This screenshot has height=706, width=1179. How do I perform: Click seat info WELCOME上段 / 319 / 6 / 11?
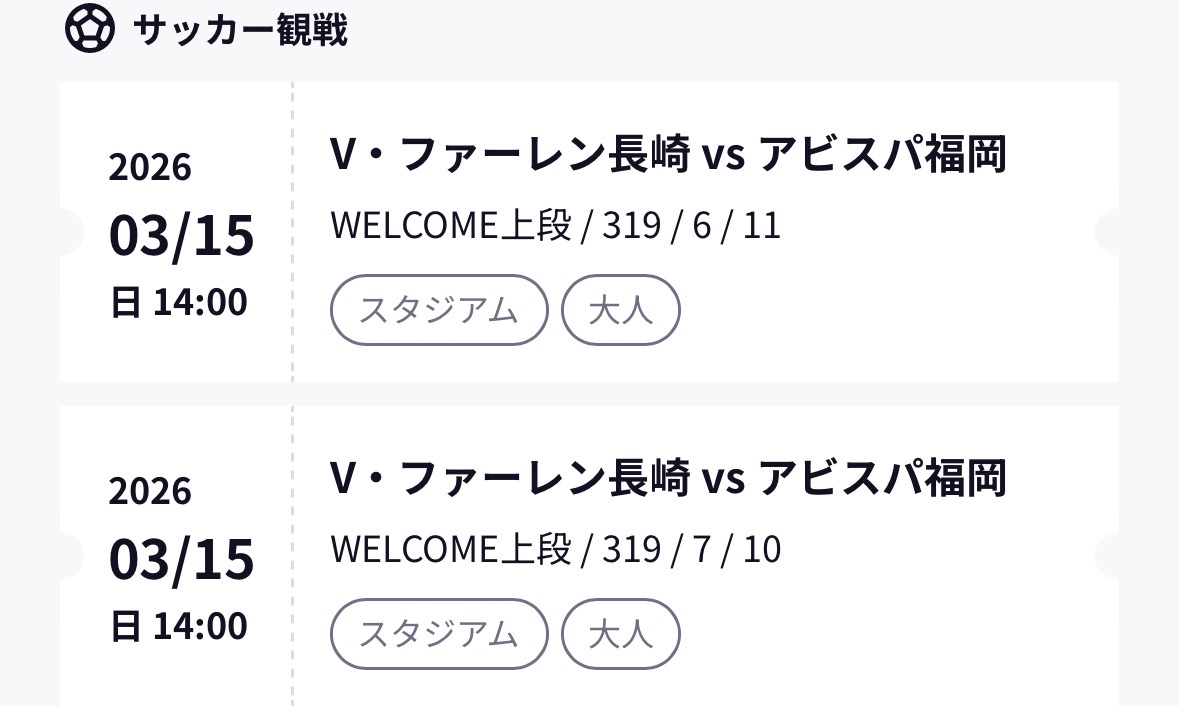click(x=555, y=226)
